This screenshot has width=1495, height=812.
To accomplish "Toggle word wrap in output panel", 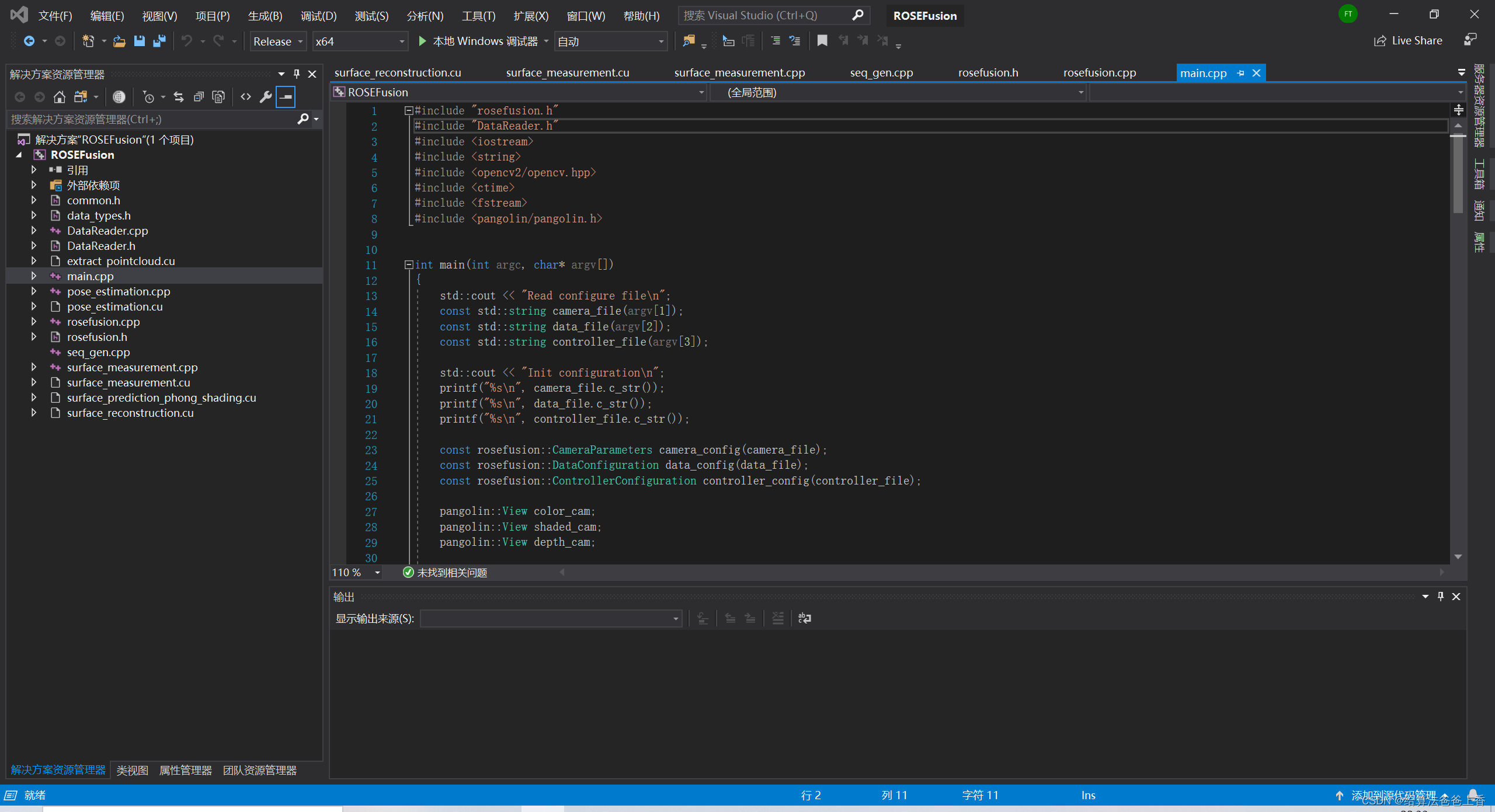I will [804, 618].
